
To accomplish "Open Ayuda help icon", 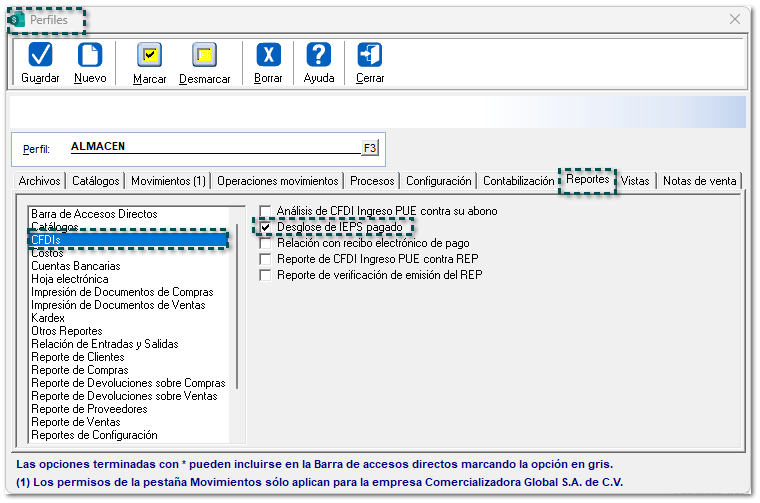I will (319, 56).
